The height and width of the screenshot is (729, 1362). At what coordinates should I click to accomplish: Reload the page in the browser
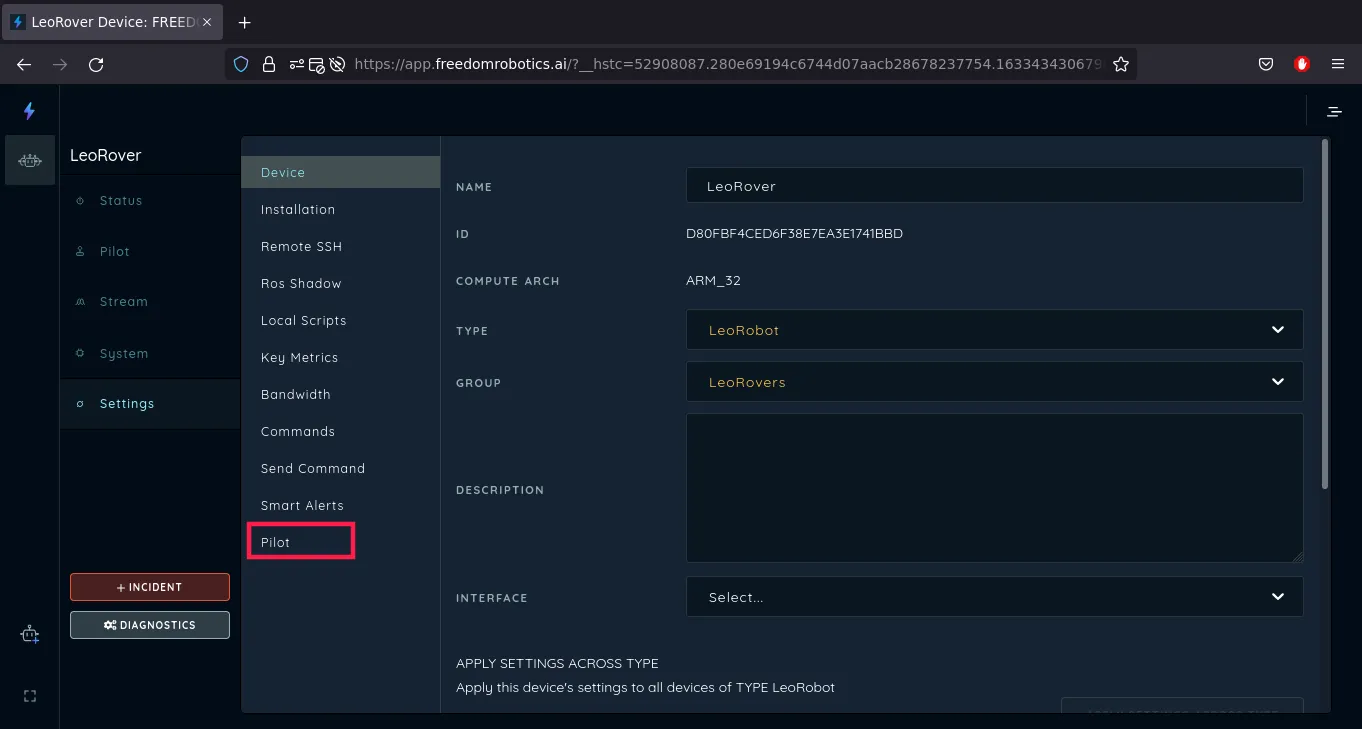tap(96, 64)
